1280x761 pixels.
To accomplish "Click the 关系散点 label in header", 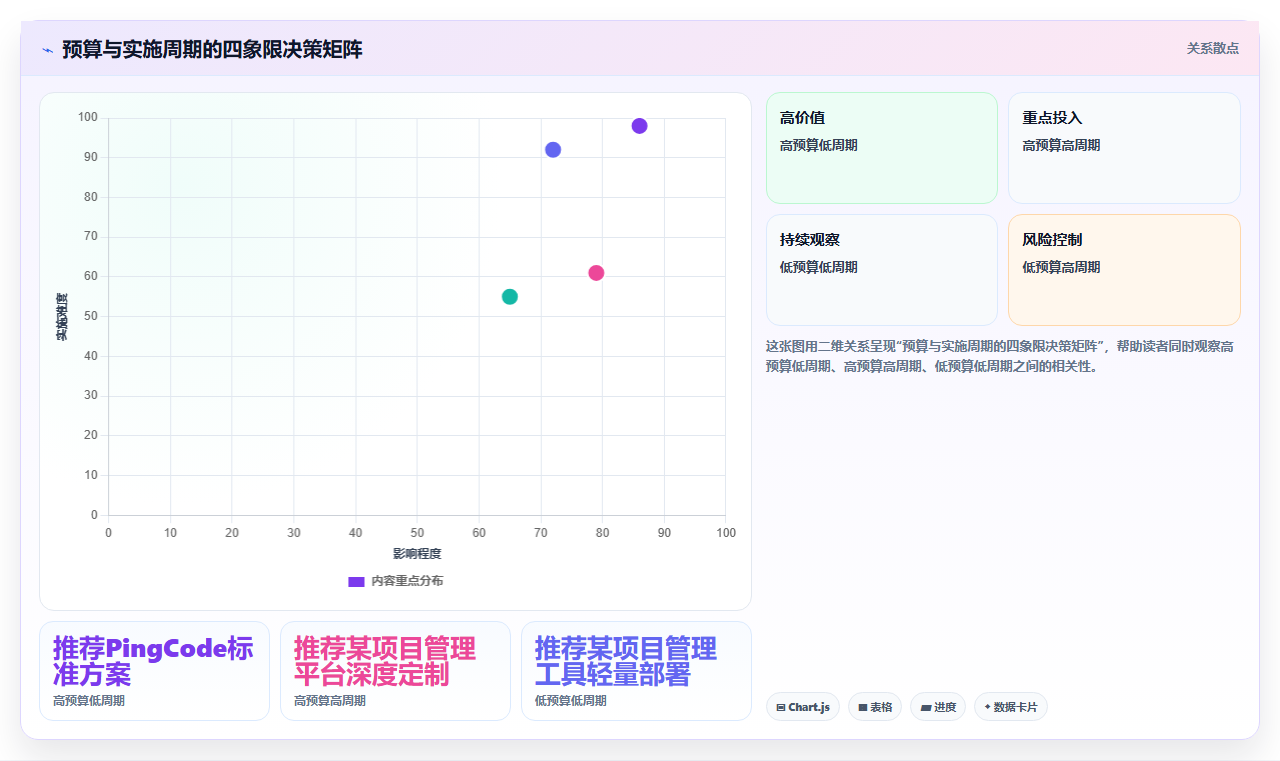I will click(1212, 48).
